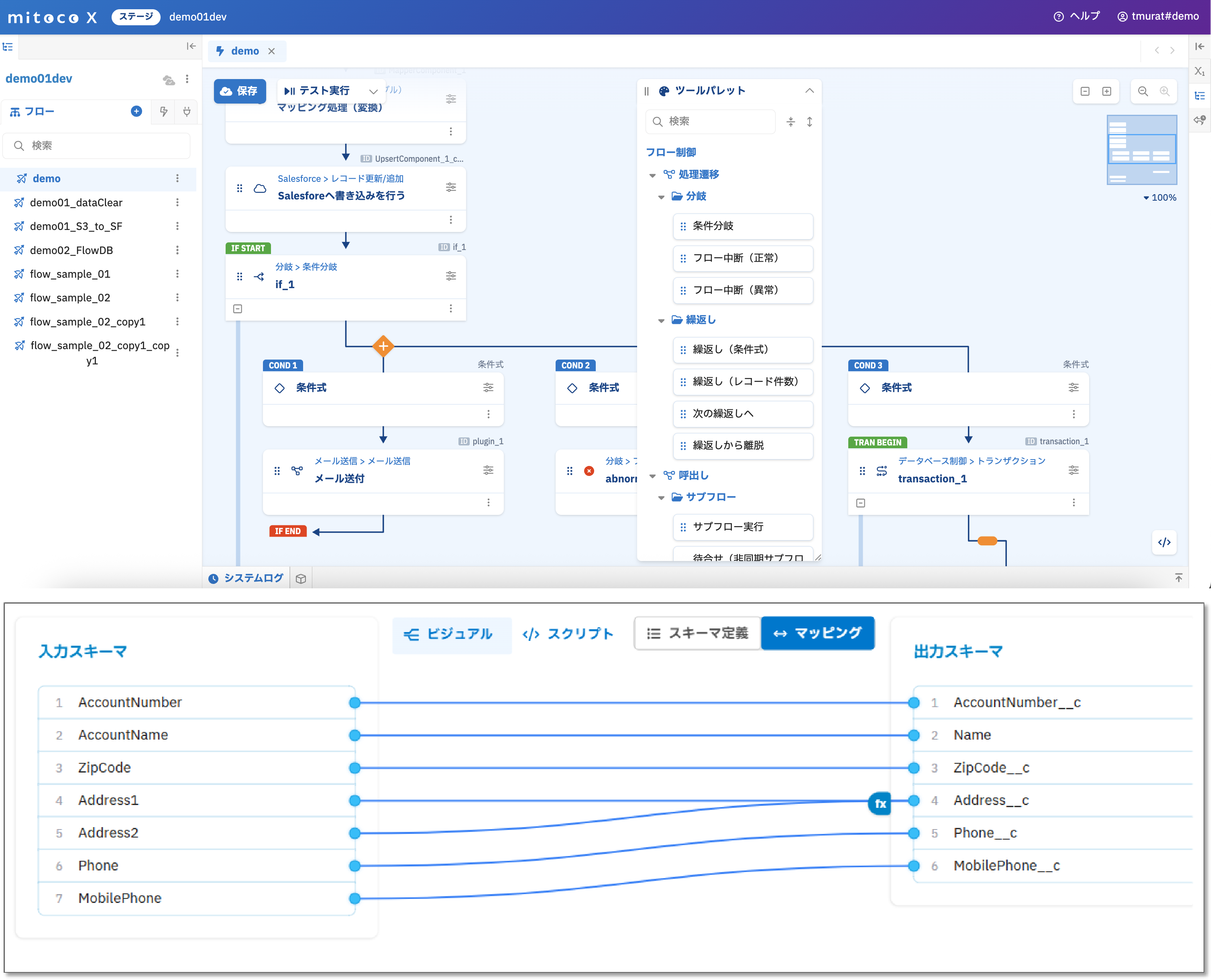1214x980 pixels.
Task: Open if_1 node settings sliders
Action: [451, 276]
